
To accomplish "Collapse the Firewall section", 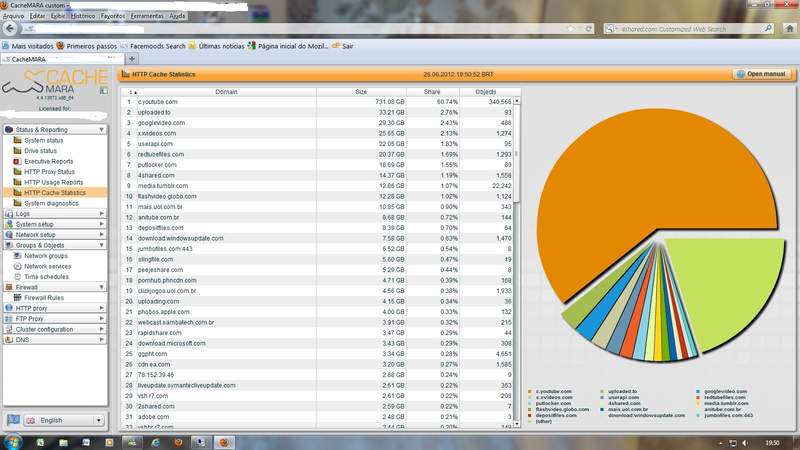I will point(101,287).
